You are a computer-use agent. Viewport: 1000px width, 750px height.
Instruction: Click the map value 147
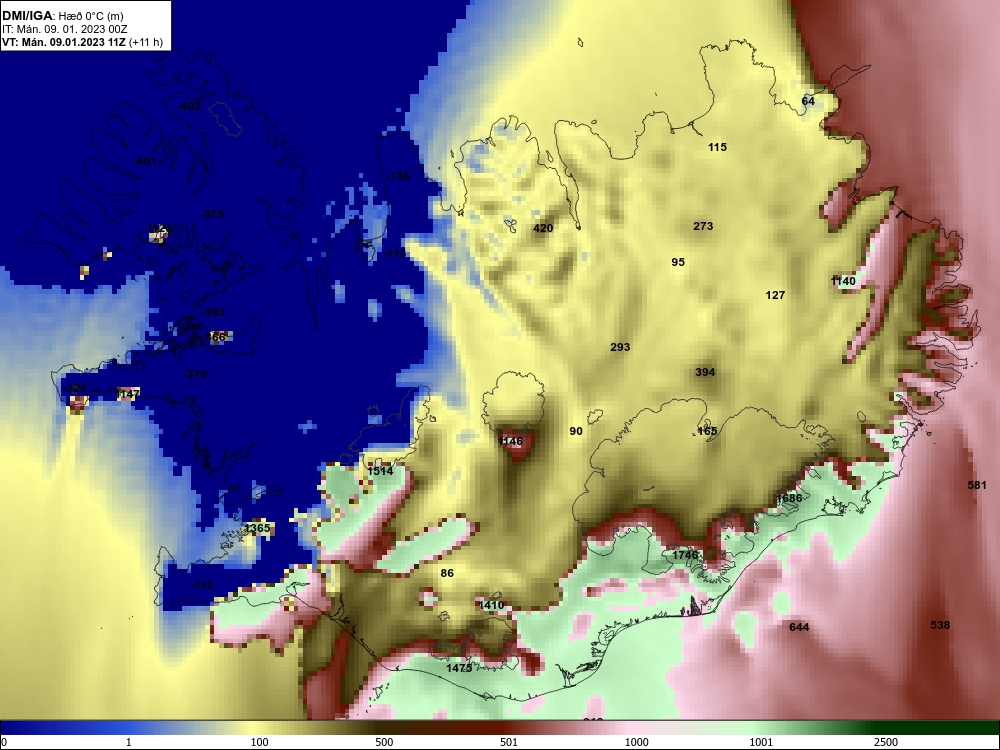pyautogui.click(x=129, y=394)
